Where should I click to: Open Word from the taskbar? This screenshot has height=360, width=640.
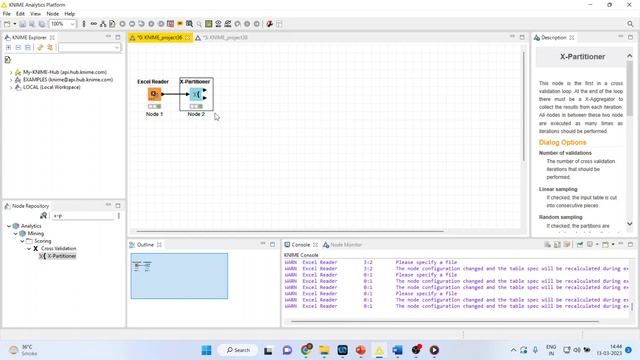pos(398,350)
